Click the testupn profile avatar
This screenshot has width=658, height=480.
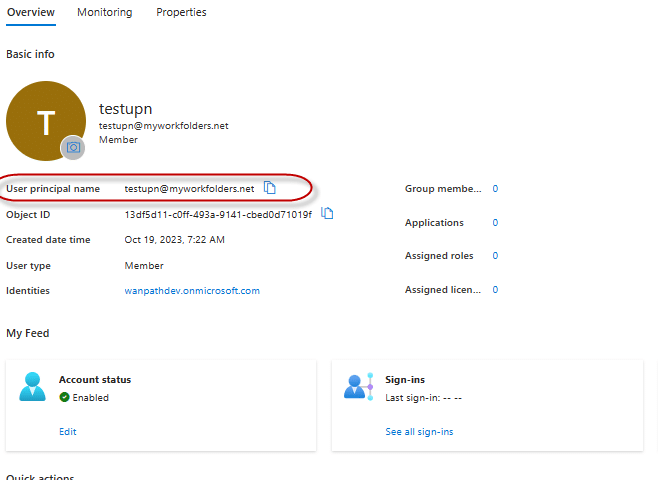45,121
